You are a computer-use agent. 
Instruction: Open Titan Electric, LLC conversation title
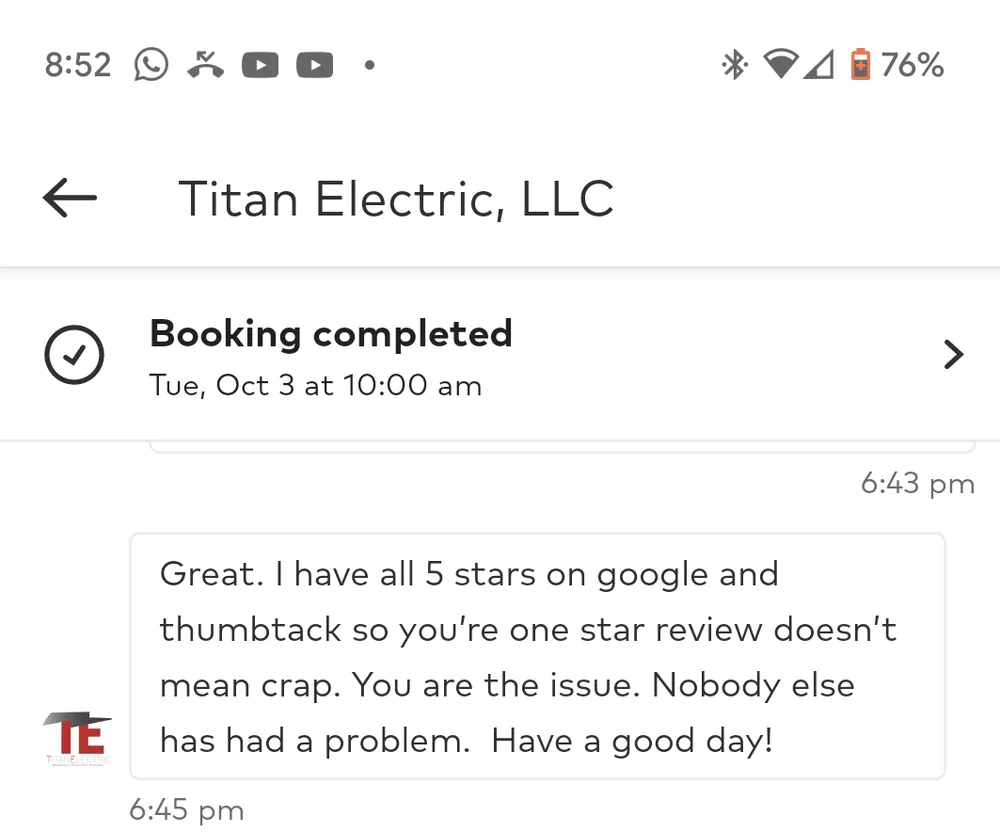pos(395,198)
